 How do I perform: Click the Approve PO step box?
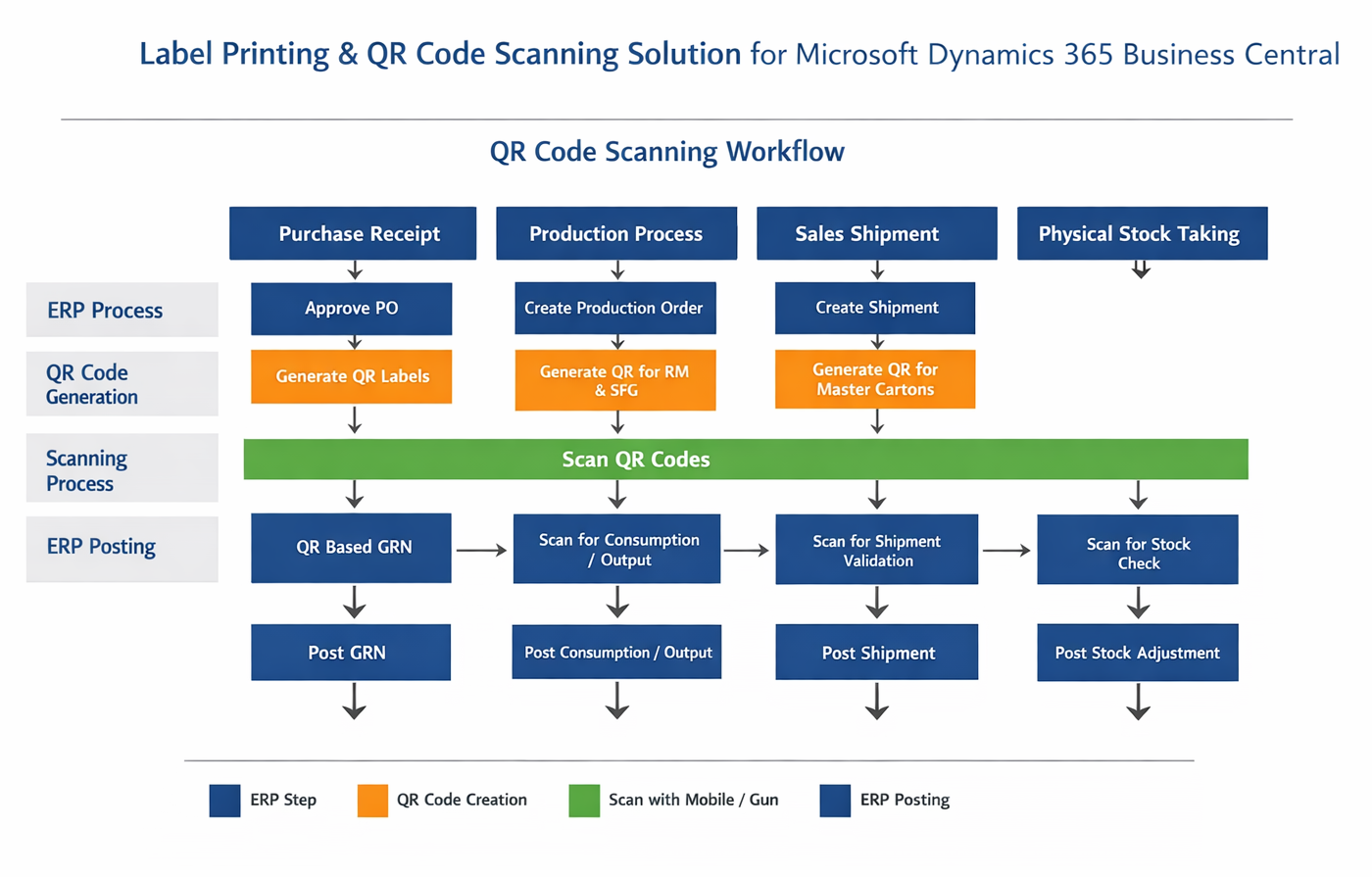(352, 309)
